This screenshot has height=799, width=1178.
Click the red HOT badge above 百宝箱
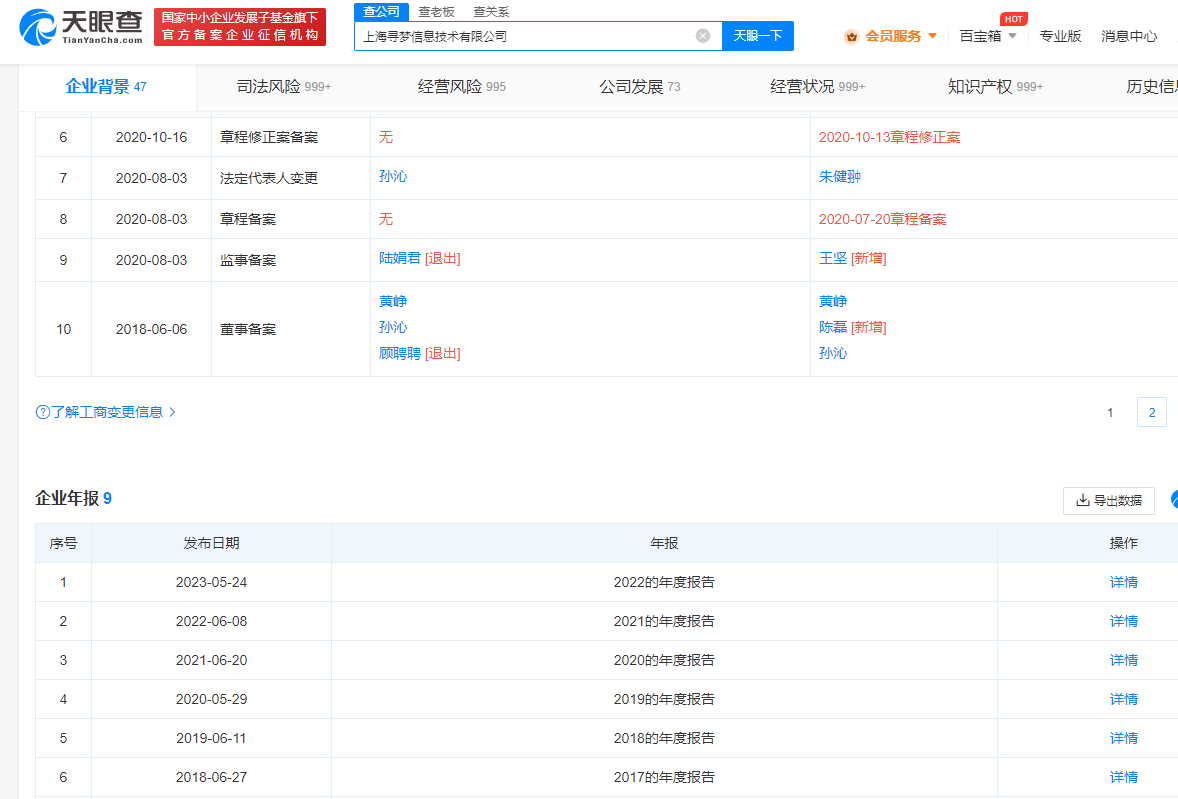click(1013, 19)
